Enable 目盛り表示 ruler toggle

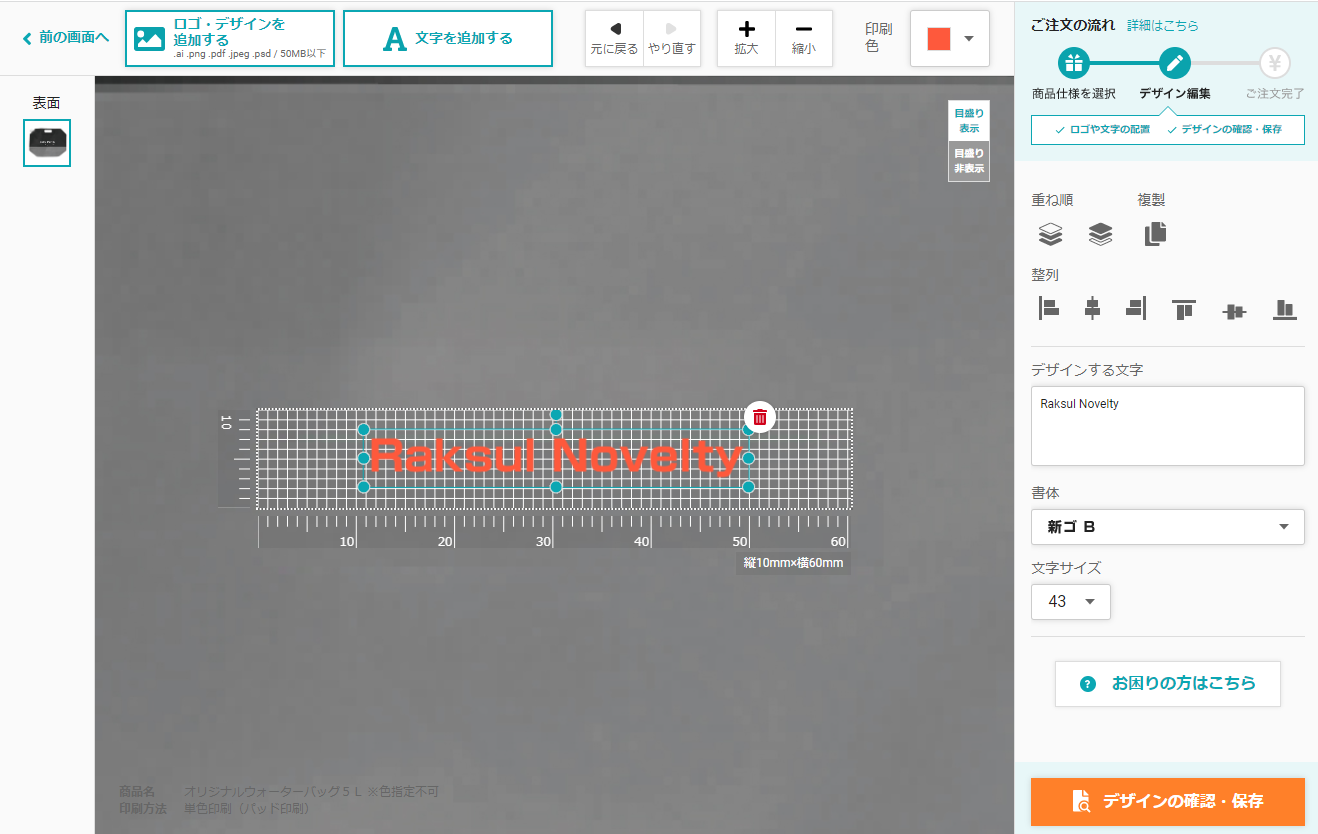point(968,121)
